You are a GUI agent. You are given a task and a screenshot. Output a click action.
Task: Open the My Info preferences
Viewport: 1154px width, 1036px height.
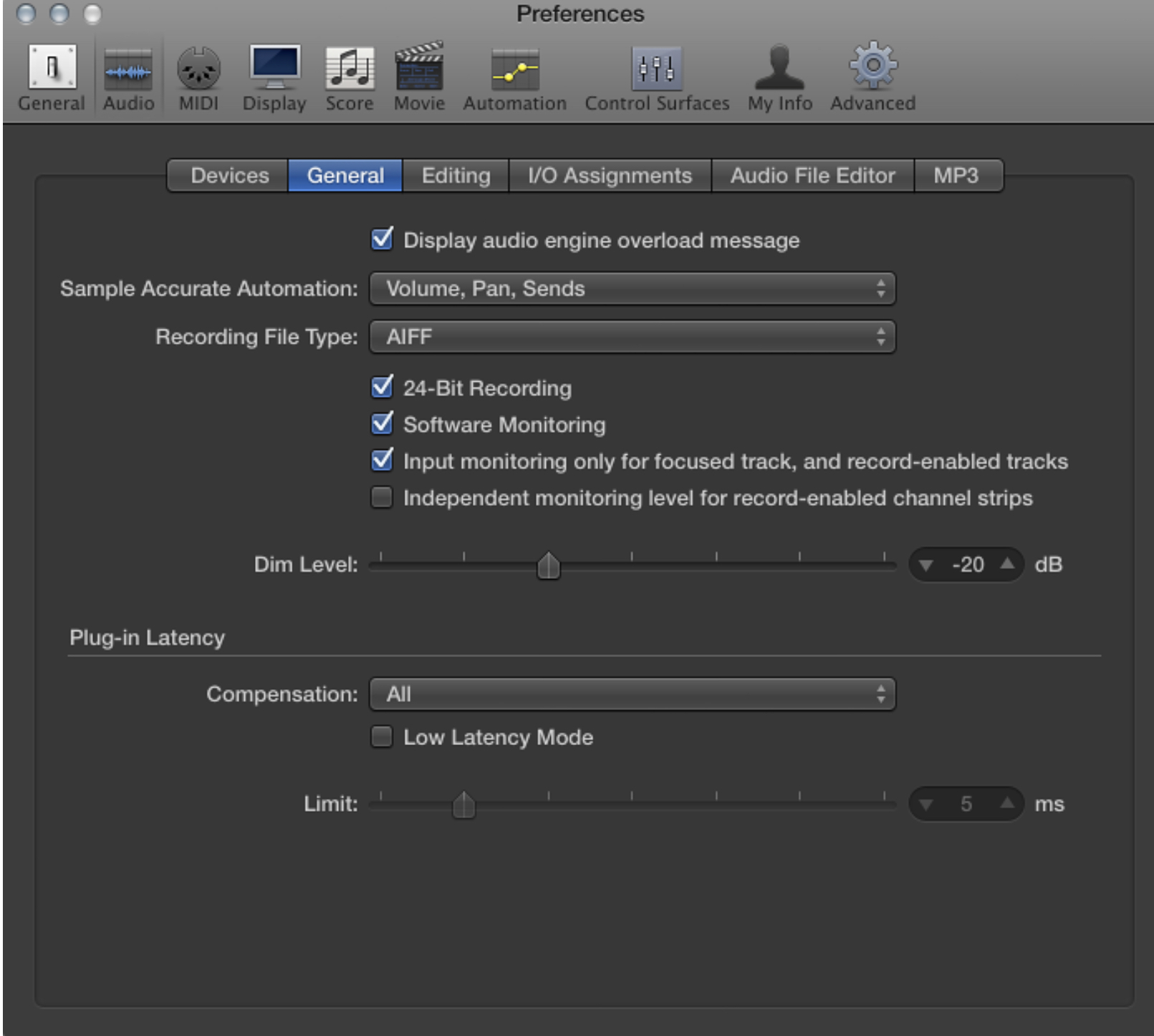(x=779, y=77)
